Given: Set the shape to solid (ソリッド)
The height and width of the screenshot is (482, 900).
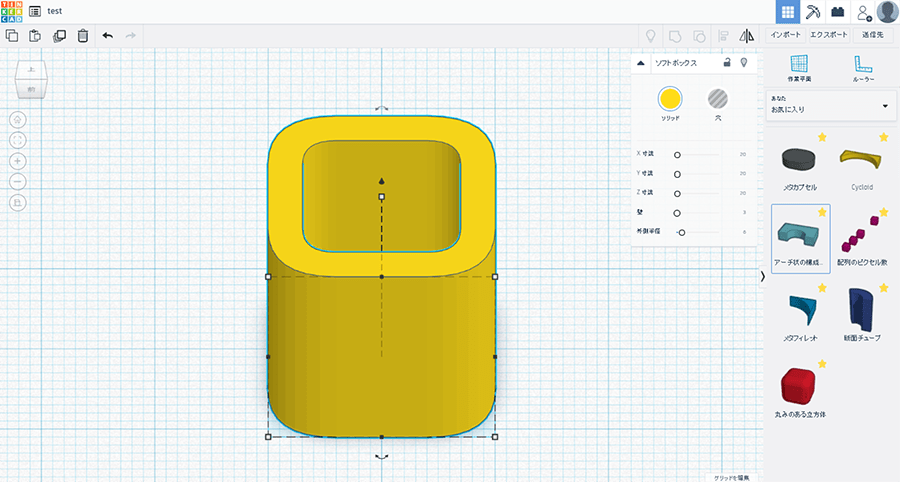Looking at the screenshot, I should click(x=669, y=98).
